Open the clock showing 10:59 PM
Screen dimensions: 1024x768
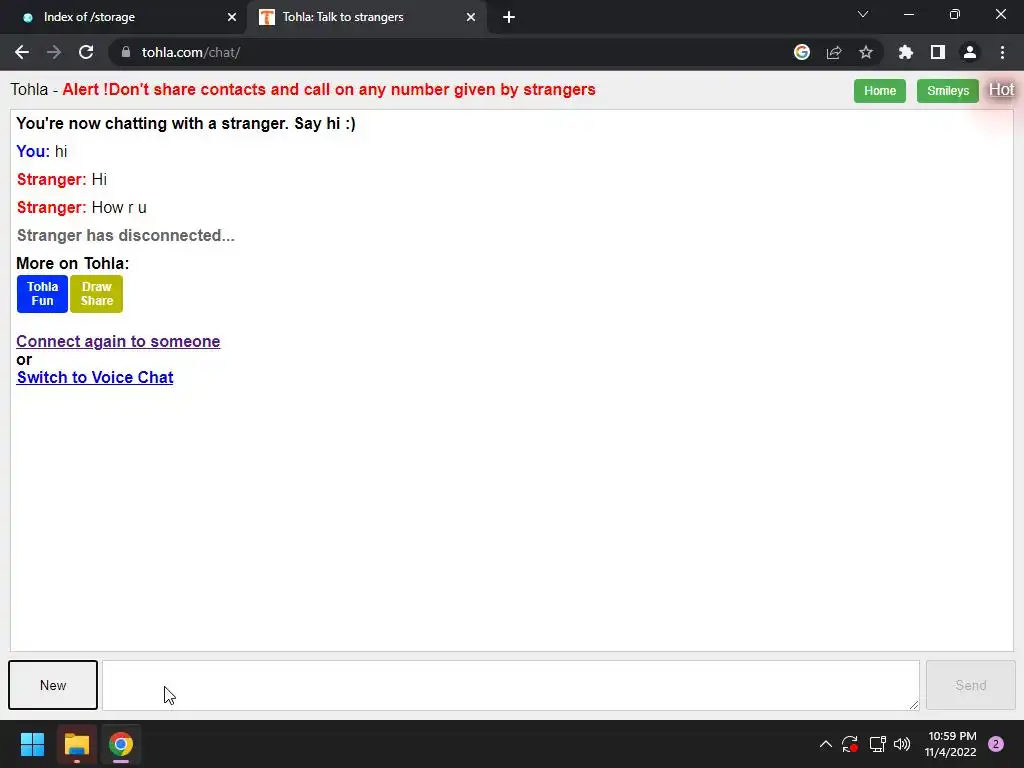tap(951, 744)
